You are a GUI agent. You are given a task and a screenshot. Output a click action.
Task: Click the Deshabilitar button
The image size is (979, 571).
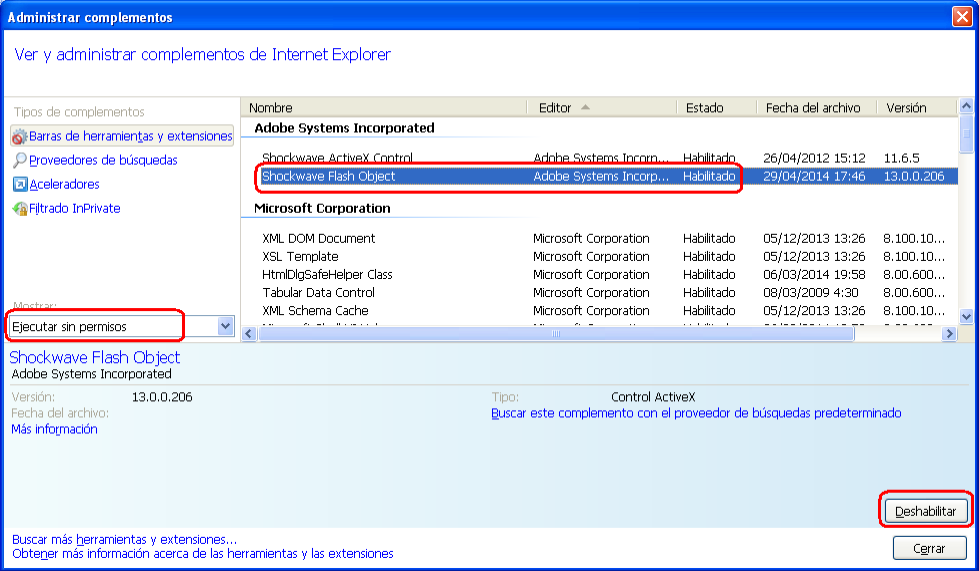[925, 511]
